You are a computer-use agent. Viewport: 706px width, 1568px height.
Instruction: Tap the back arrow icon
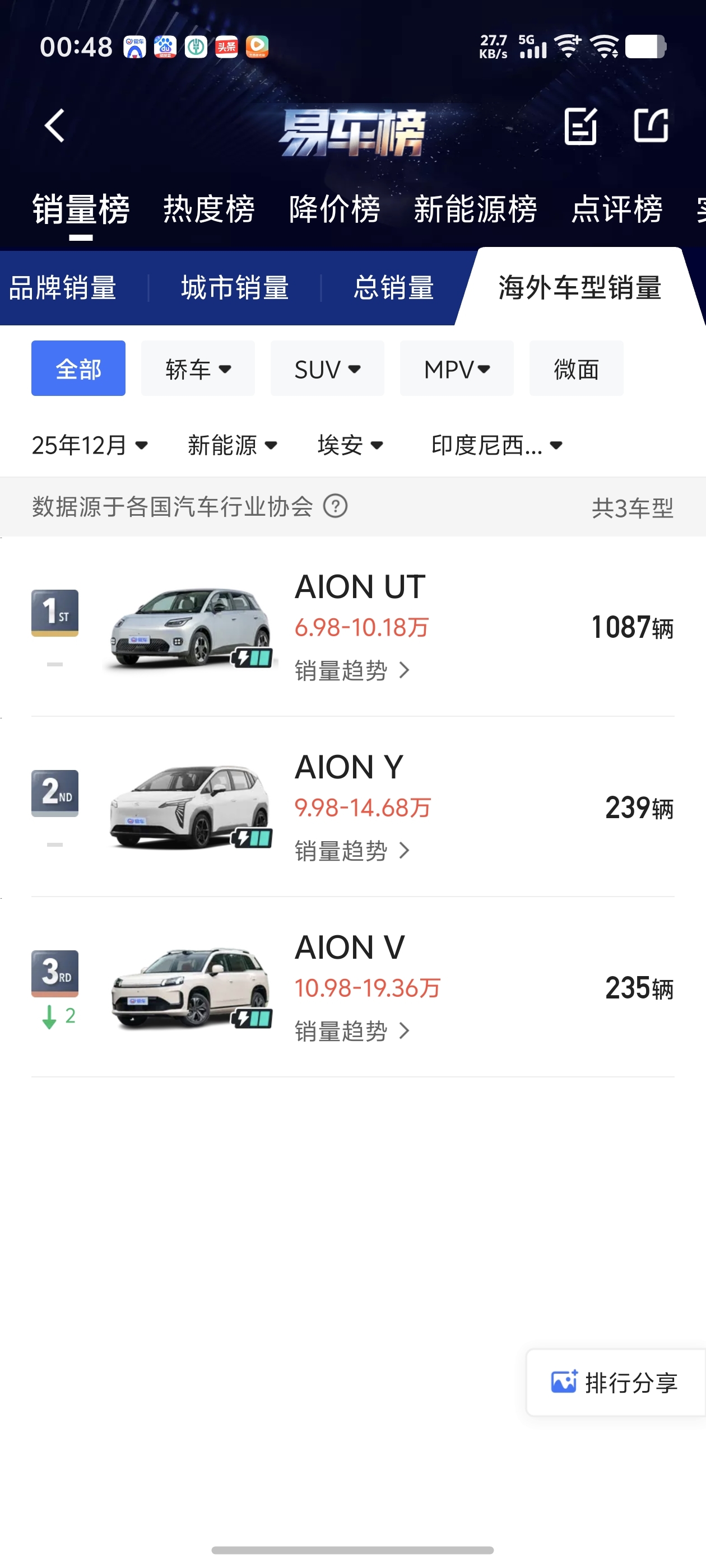click(x=55, y=126)
